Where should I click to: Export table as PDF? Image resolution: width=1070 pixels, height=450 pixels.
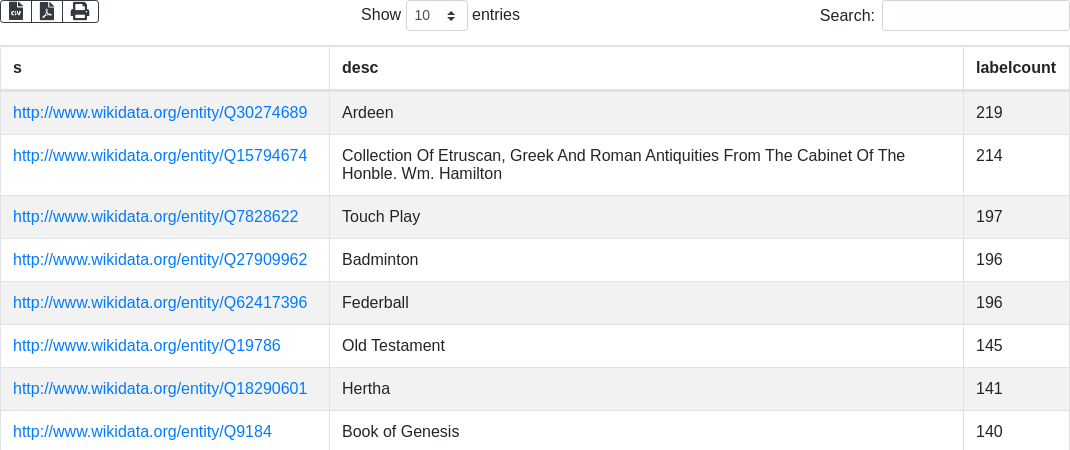pos(47,11)
